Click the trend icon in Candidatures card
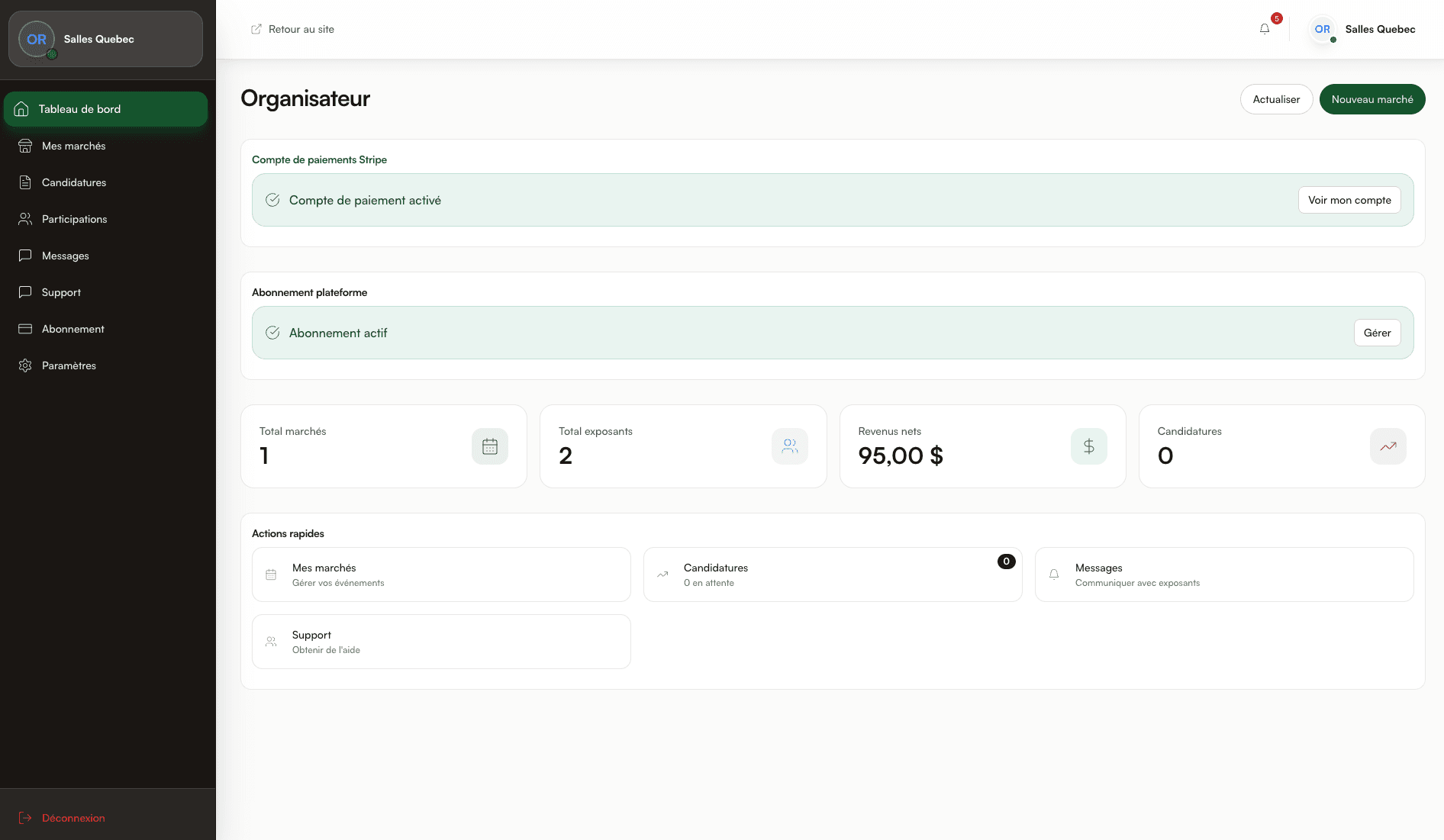 click(x=1388, y=446)
